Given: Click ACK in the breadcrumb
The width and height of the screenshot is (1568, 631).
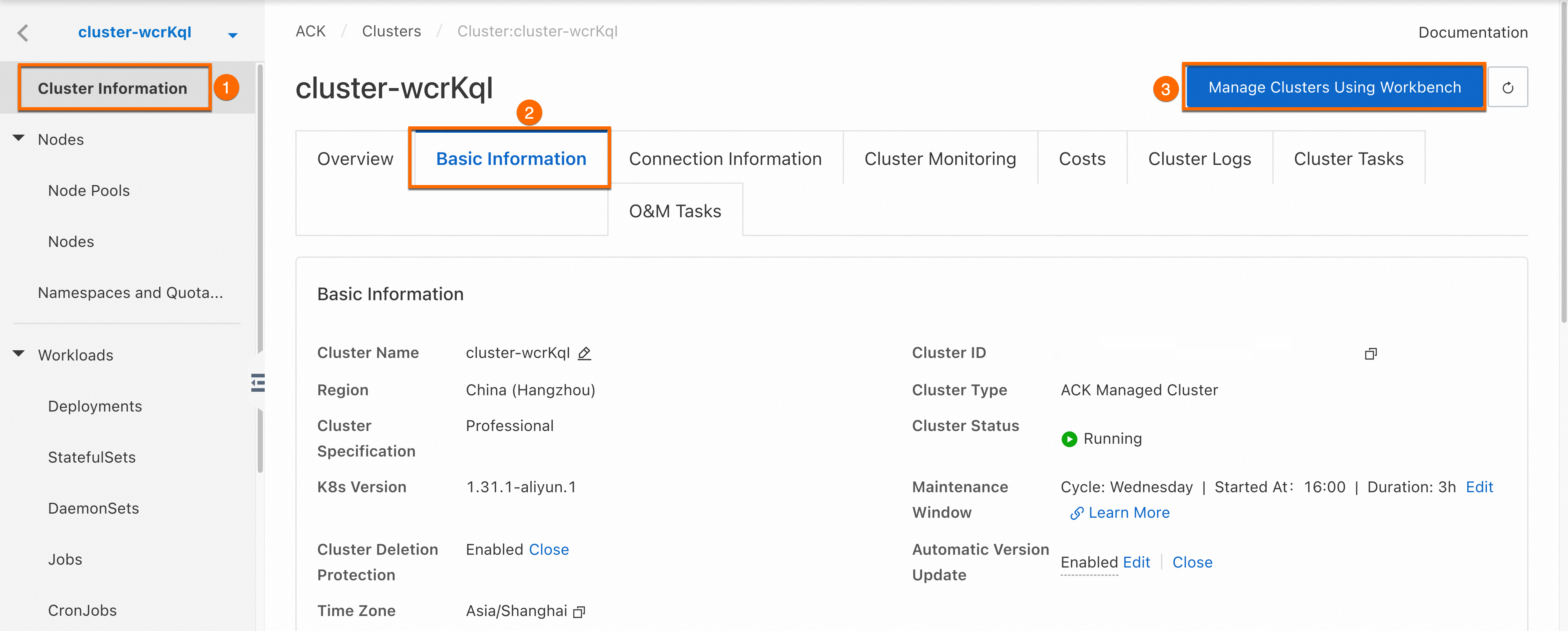Looking at the screenshot, I should (310, 32).
